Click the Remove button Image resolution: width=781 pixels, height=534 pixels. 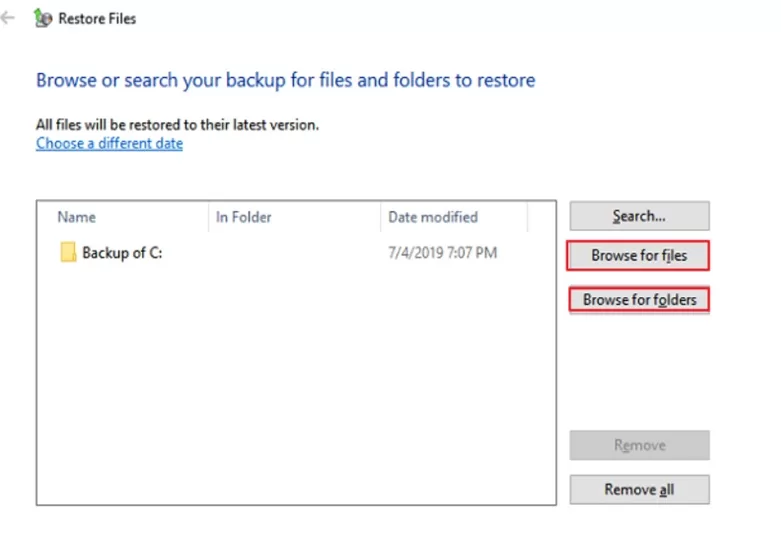pyautogui.click(x=640, y=445)
